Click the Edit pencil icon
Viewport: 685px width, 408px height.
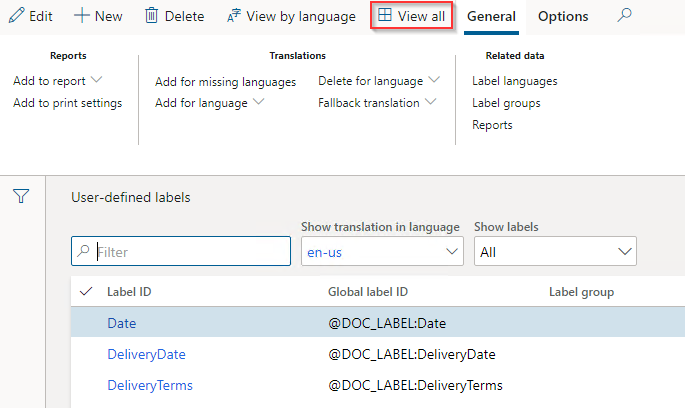(x=17, y=16)
